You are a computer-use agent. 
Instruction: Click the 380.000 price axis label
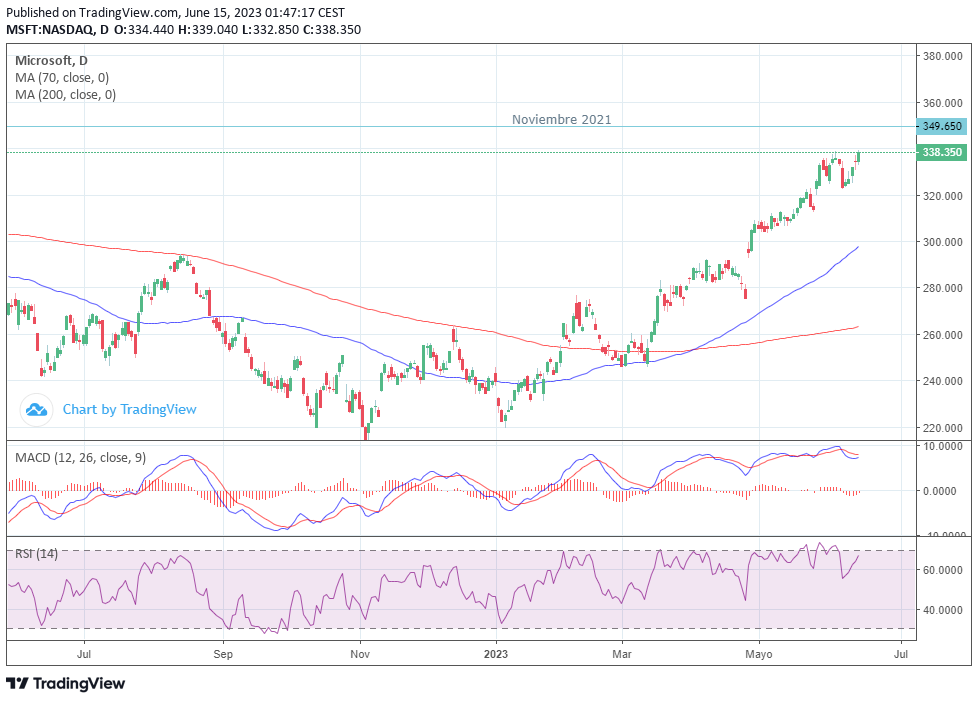[942, 56]
